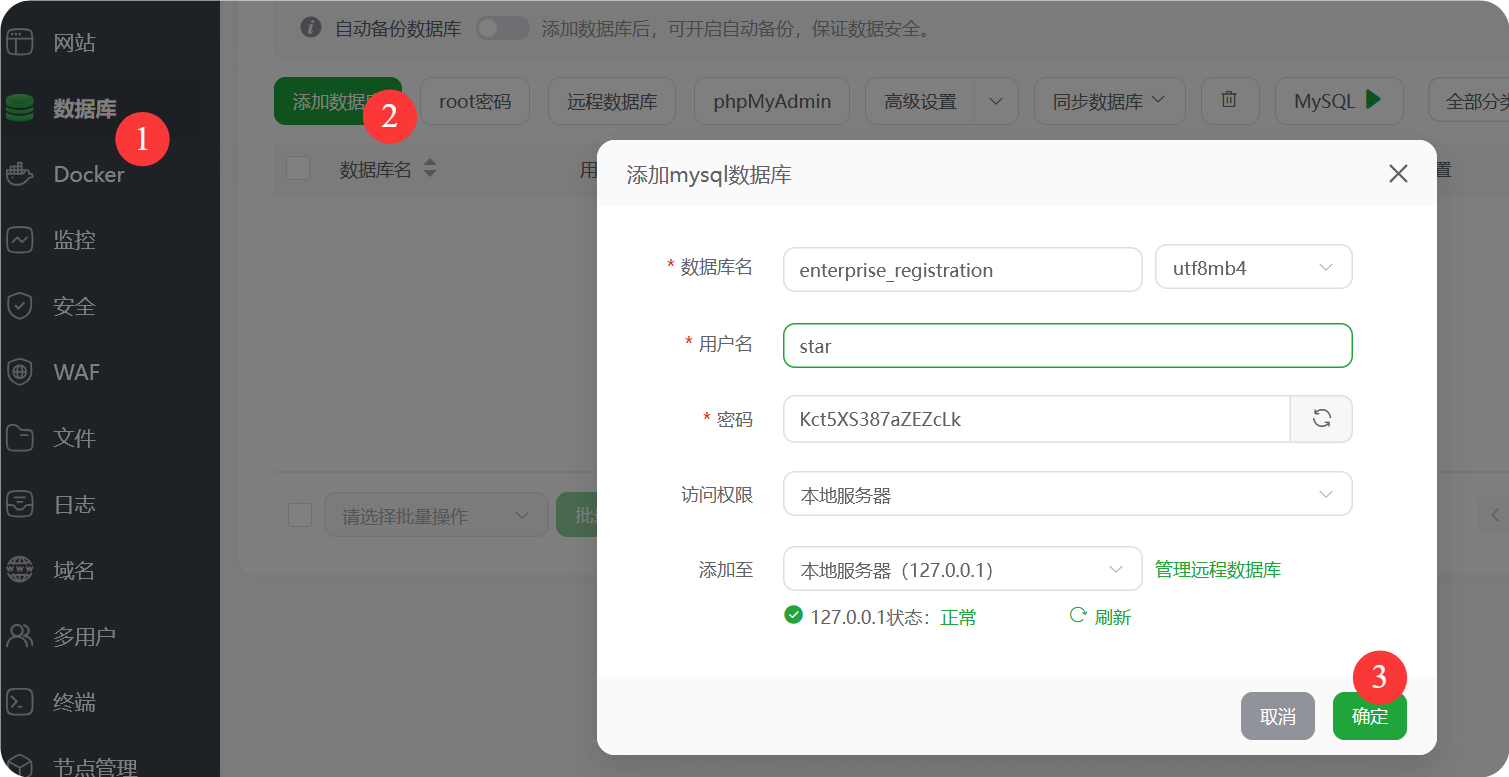Tick the checkbox beside the batch operation selector
This screenshot has width=1509, height=777.
pyautogui.click(x=300, y=515)
